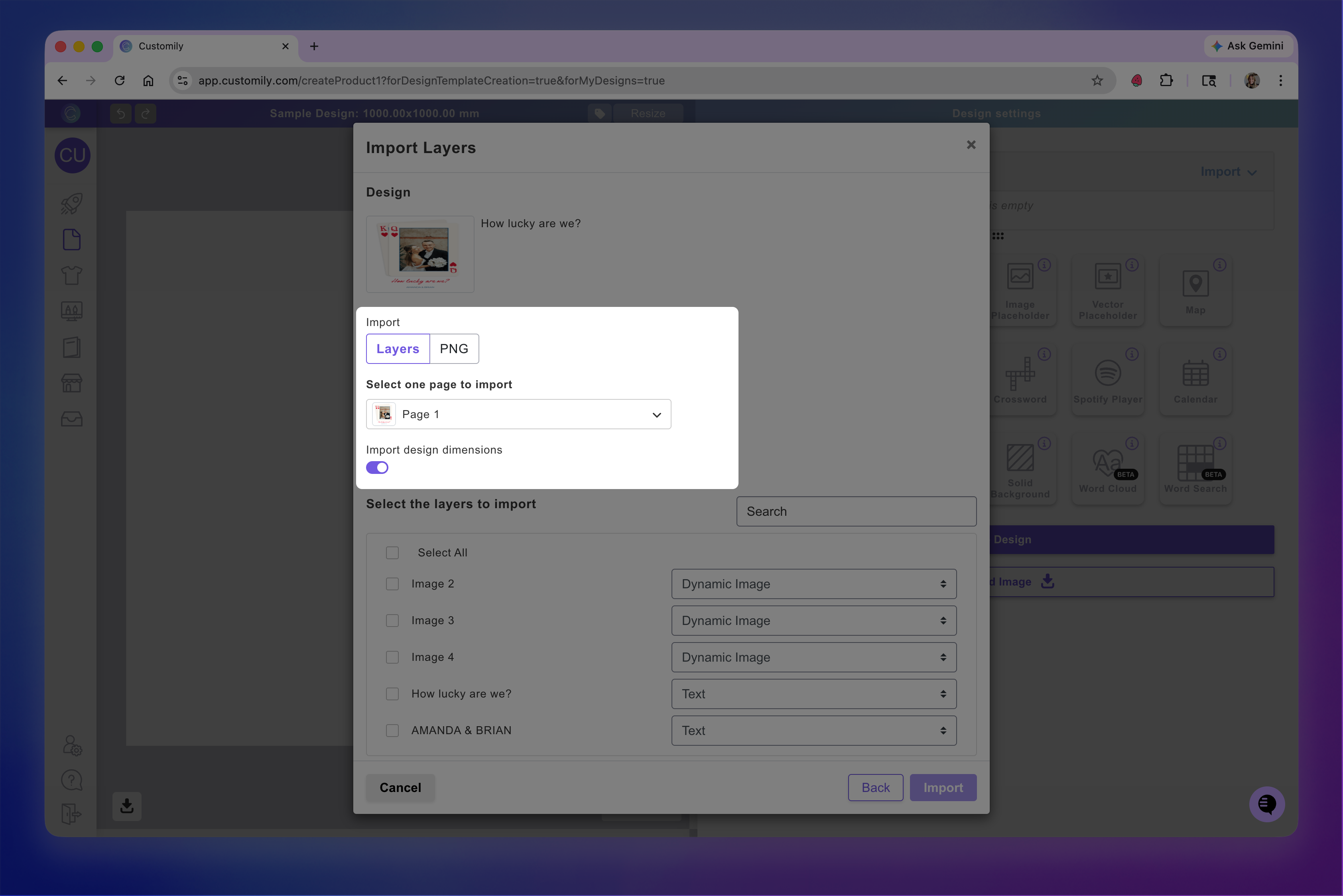Click the fonts monitor icon in sidebar
Screen dimensions: 1343x896
coord(71,311)
